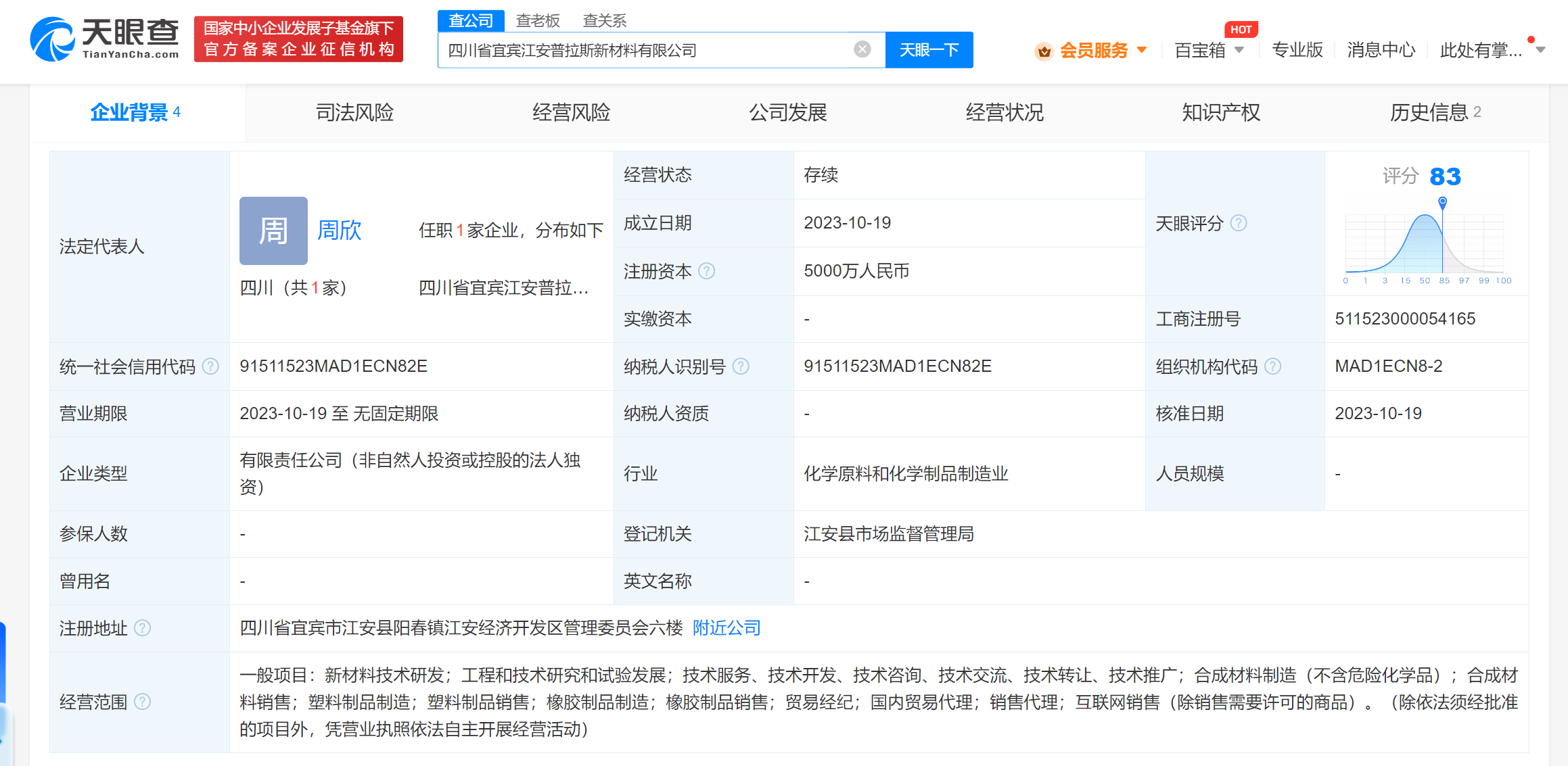
Task: Click the score marker on the rating chart
Action: click(x=1442, y=201)
